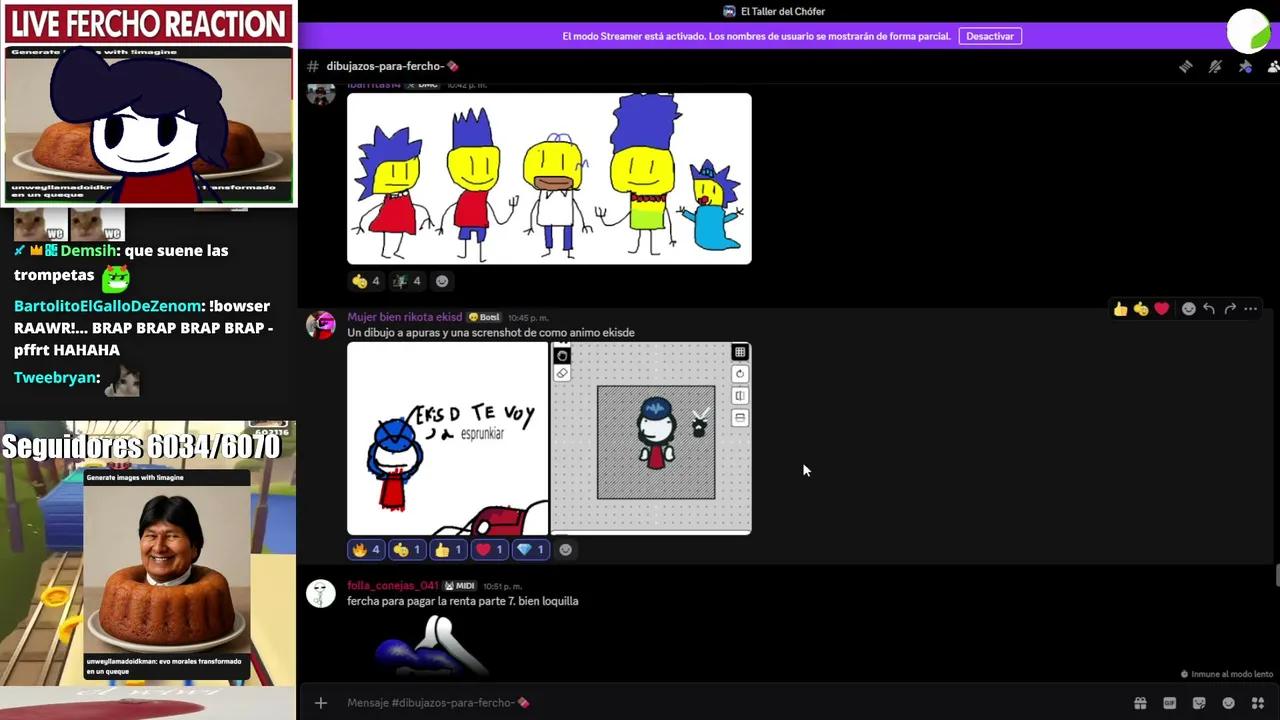Screen dimensions: 1280x720
Task: Click the chat scrollbar thumb
Action: [1276, 575]
